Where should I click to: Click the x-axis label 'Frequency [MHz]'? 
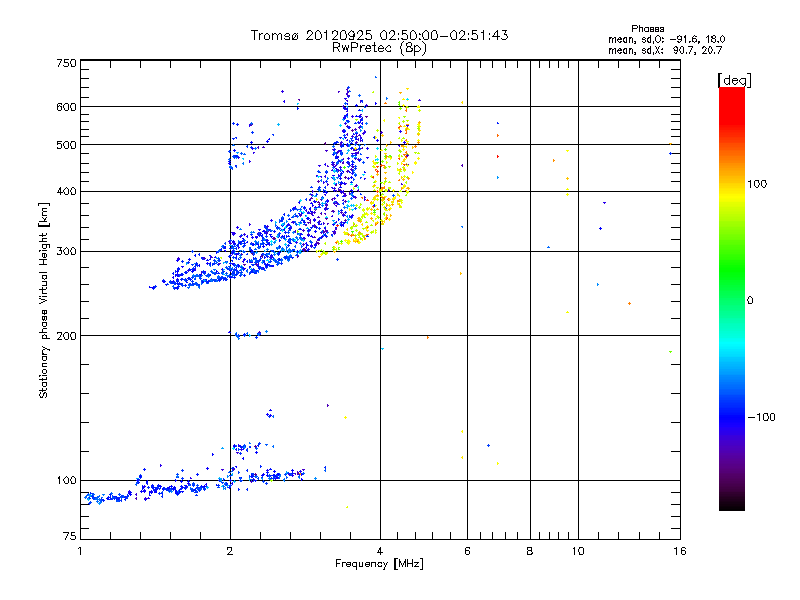(x=379, y=564)
